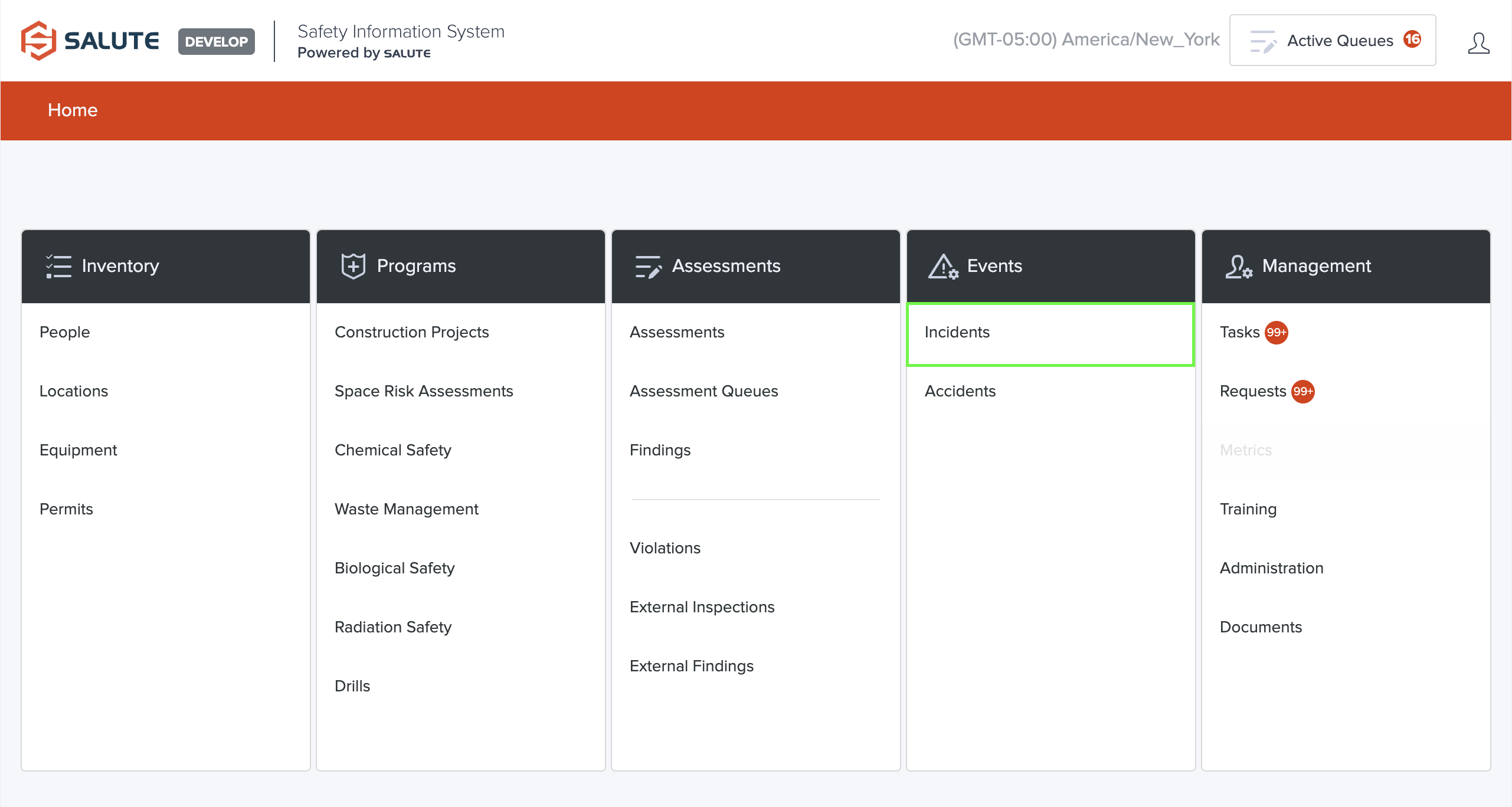Click the Assessments header edit-list icon
The width and height of the screenshot is (1512, 807).
[647, 267]
